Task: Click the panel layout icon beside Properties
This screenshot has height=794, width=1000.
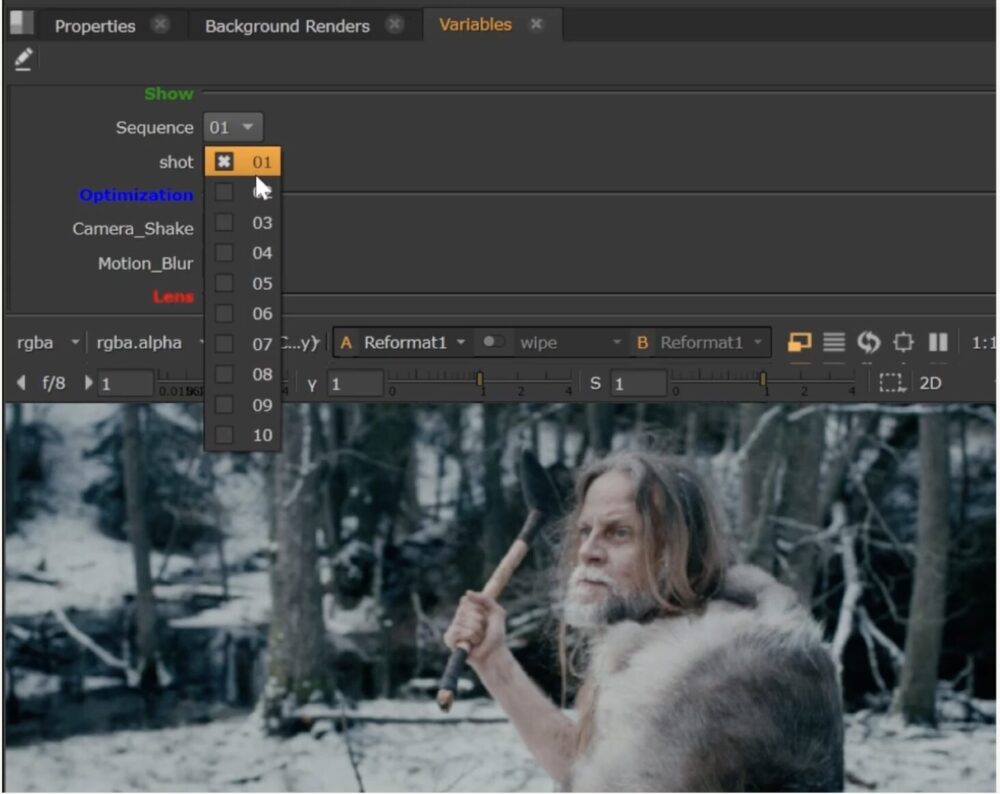Action: click(x=21, y=22)
